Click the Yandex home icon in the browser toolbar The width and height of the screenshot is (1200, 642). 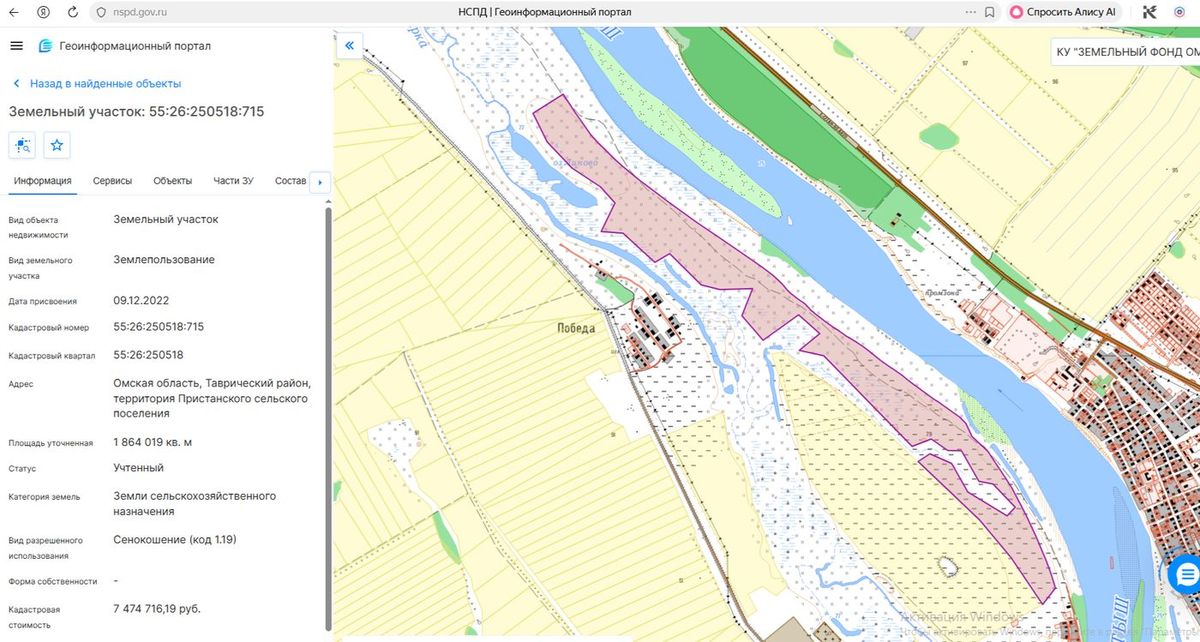[x=43, y=12]
